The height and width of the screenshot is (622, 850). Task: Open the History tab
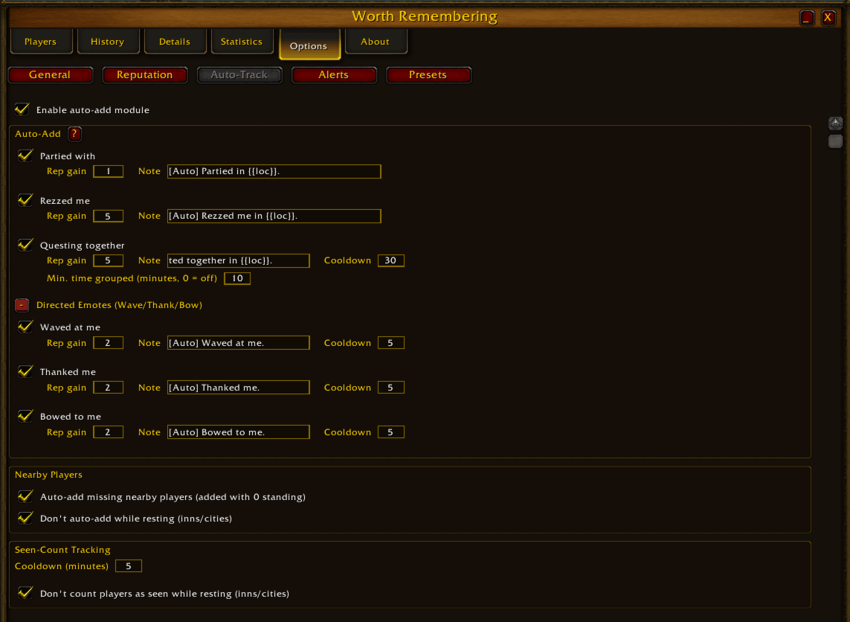[x=108, y=42]
